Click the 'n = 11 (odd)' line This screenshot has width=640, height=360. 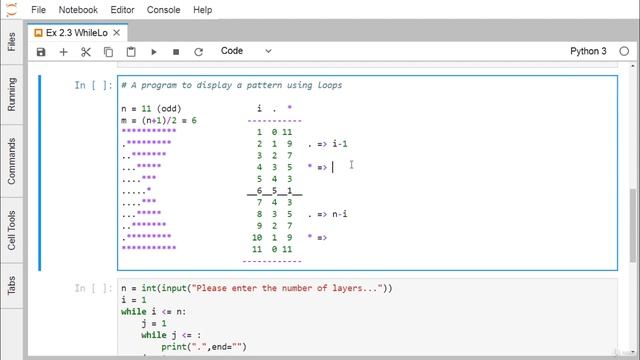[151, 109]
